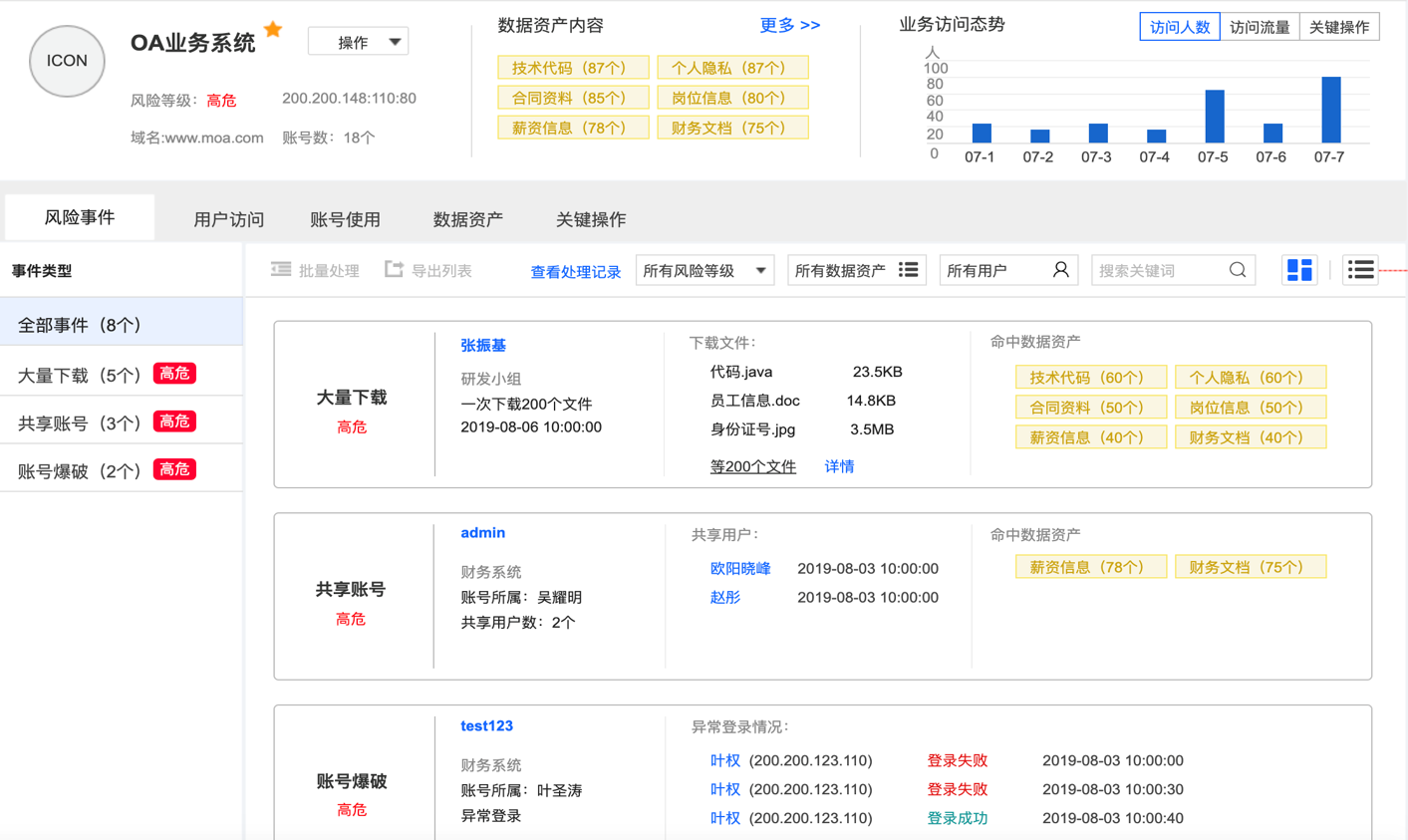This screenshot has height=840, width=1408.
Task: Click 个人隐私（60个）tag
Action: [1251, 378]
